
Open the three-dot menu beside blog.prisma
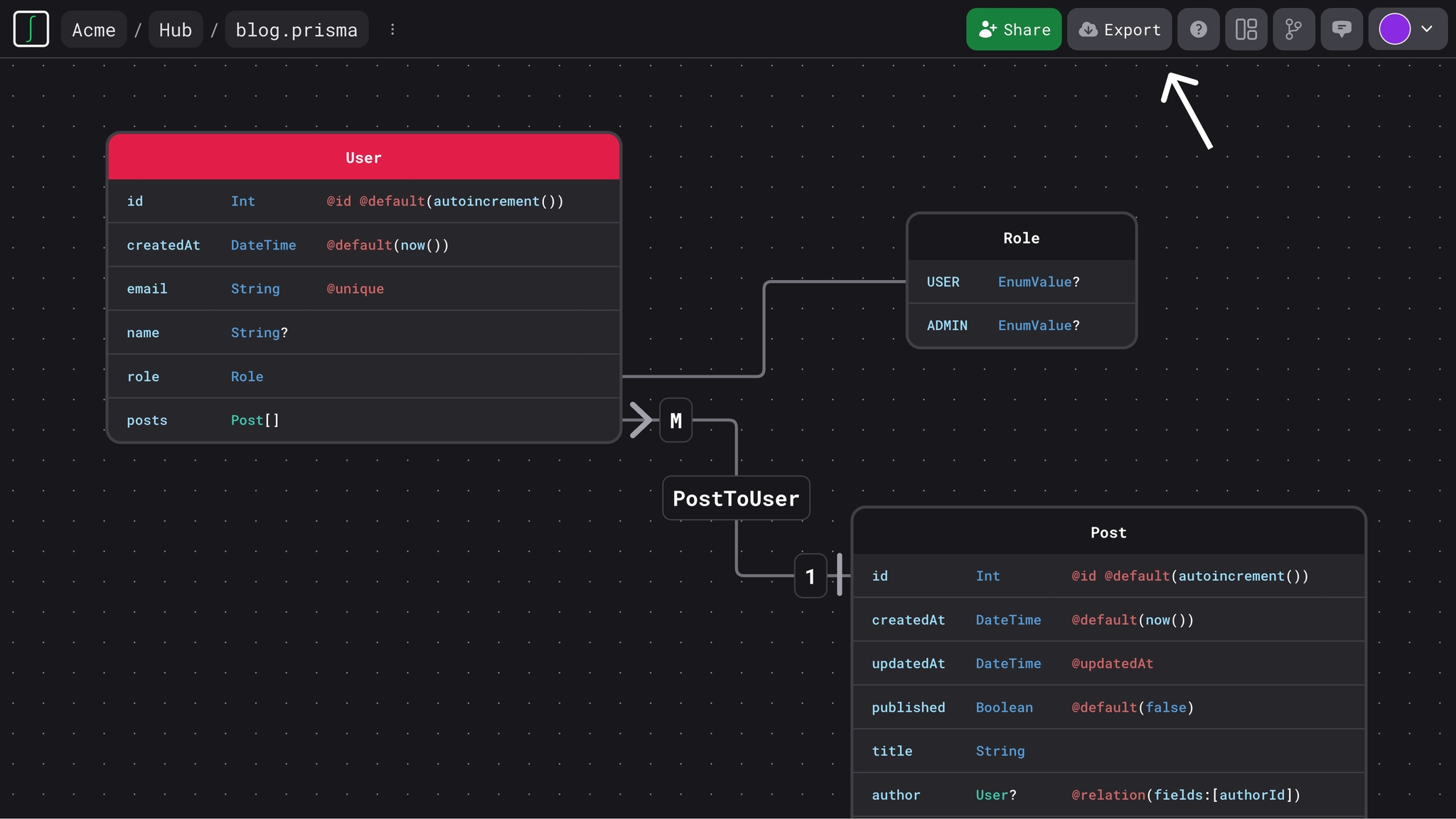pyautogui.click(x=392, y=29)
